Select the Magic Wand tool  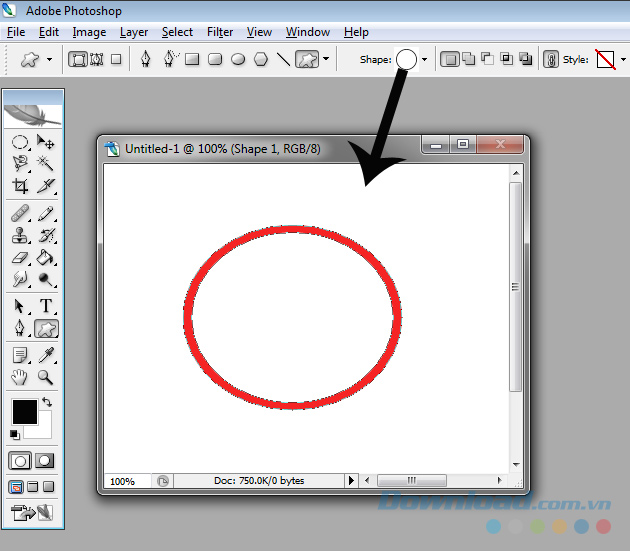coord(46,163)
